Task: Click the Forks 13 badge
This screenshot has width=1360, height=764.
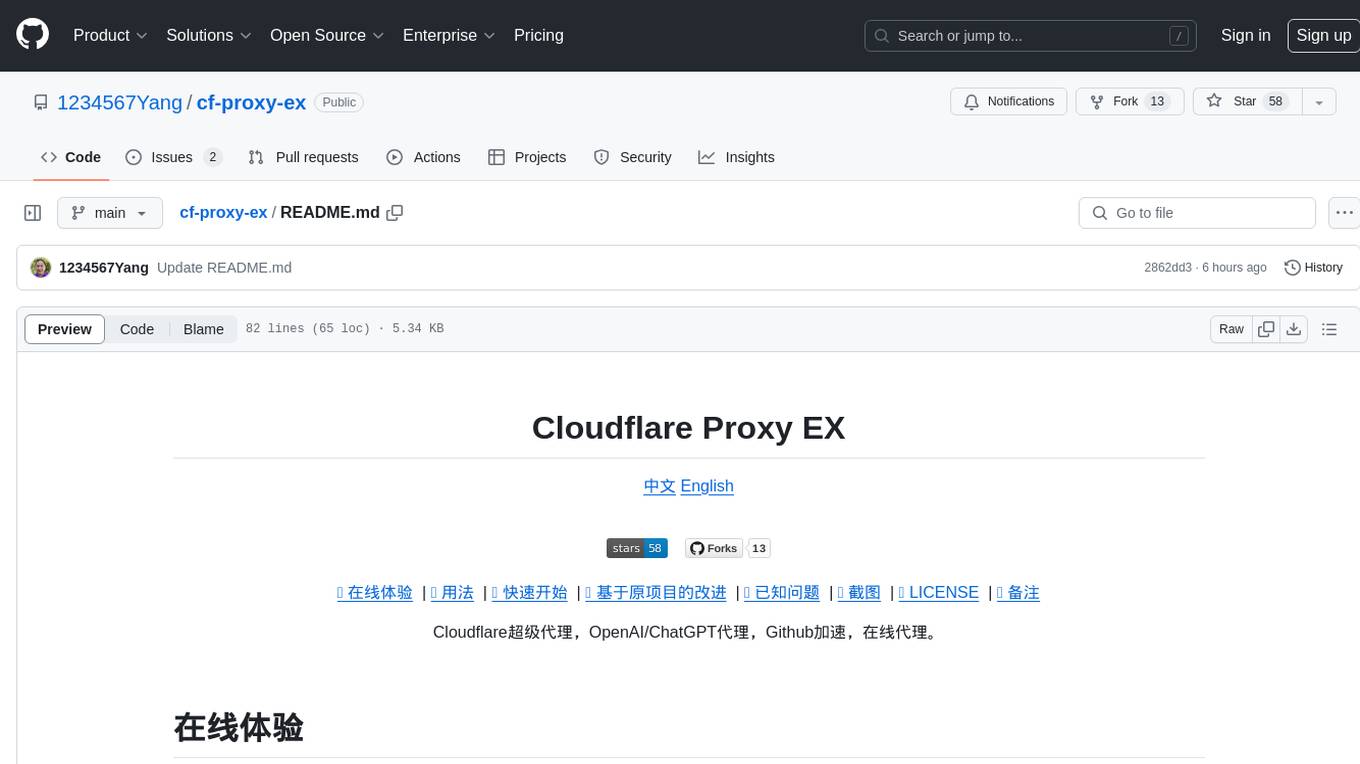Action: [727, 548]
